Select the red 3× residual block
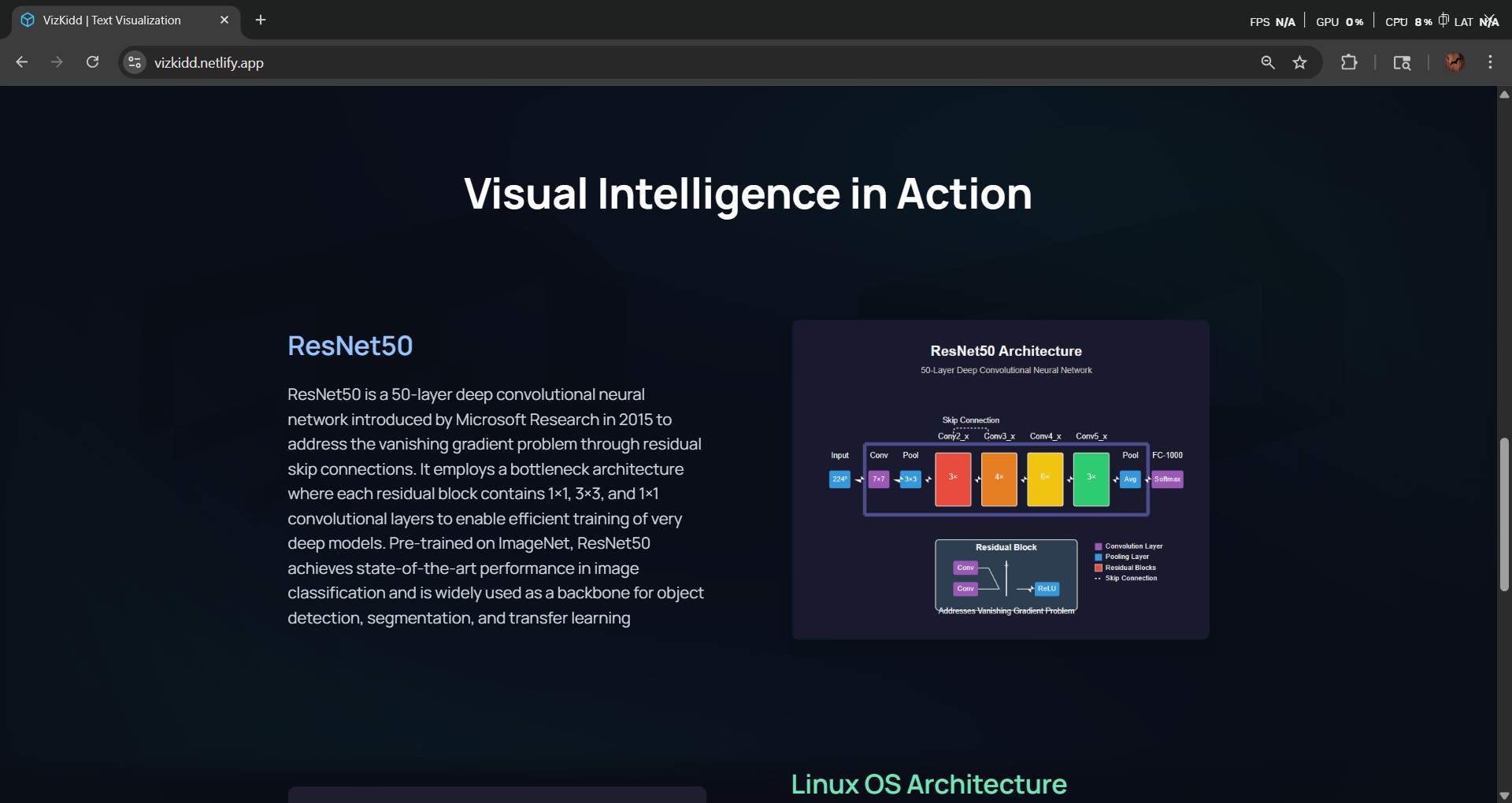This screenshot has width=1512, height=803. pos(953,479)
